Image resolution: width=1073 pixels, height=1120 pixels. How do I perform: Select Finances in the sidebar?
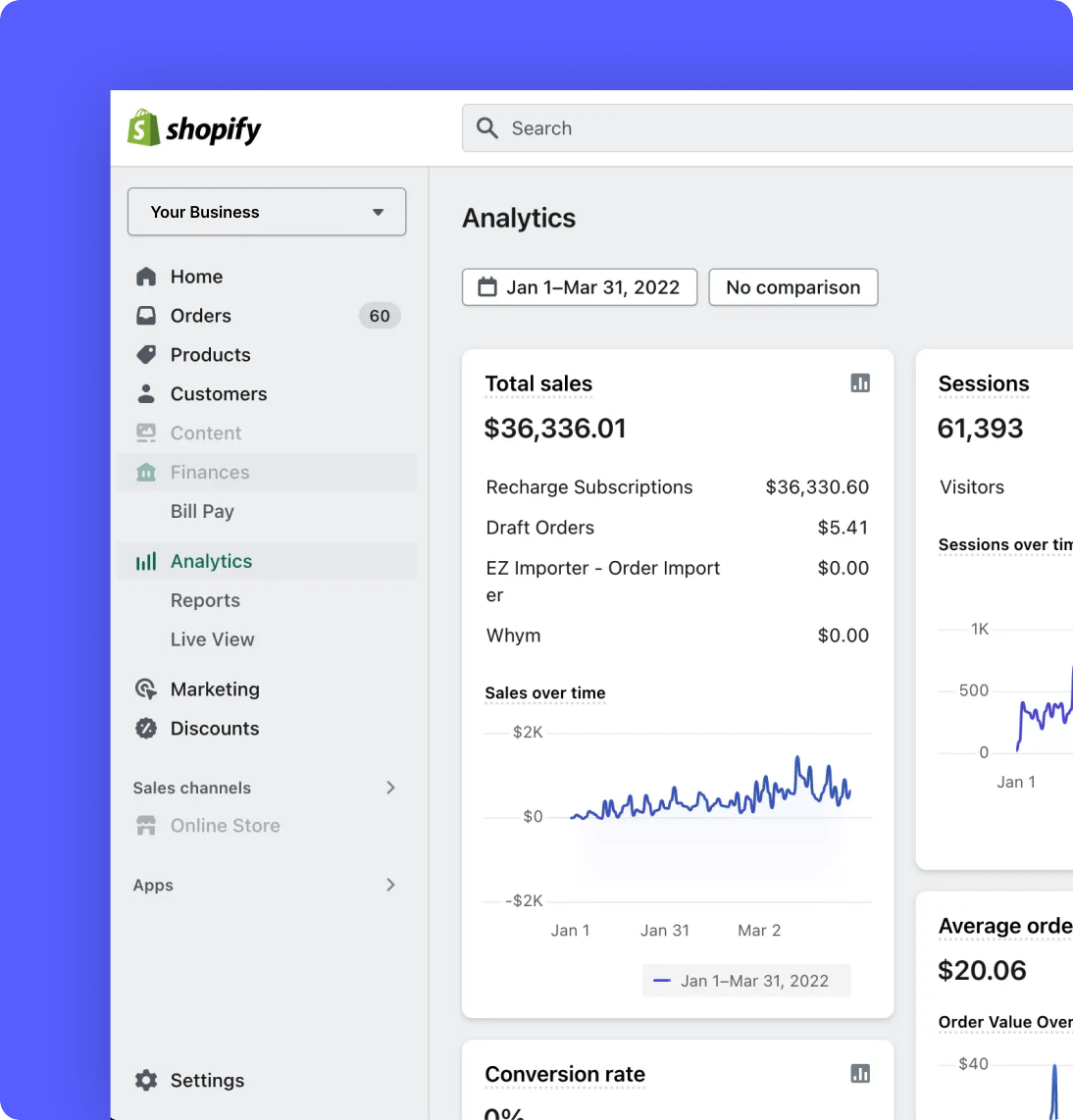point(267,472)
